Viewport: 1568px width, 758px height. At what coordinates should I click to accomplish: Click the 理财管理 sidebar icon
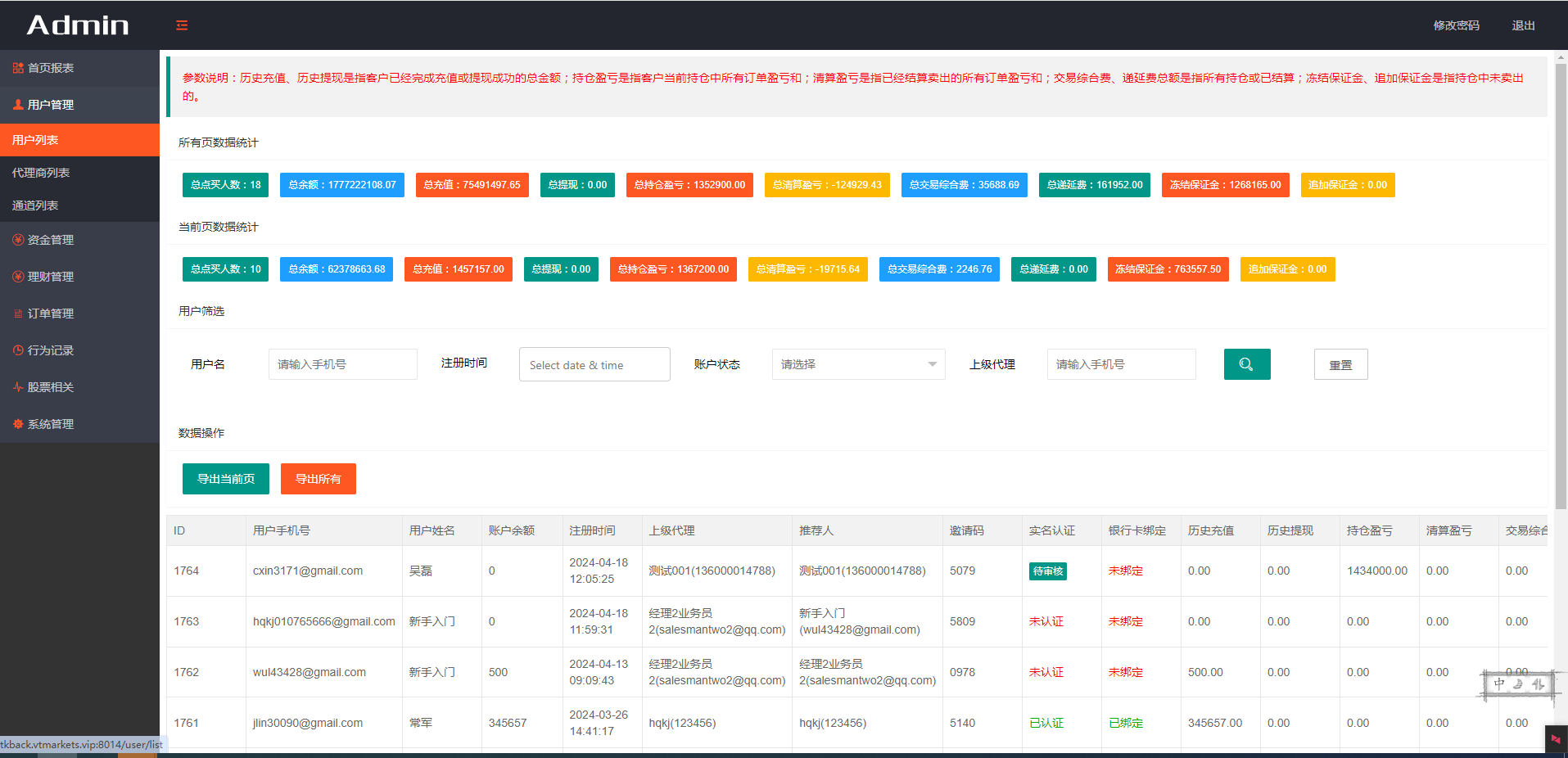[18, 277]
